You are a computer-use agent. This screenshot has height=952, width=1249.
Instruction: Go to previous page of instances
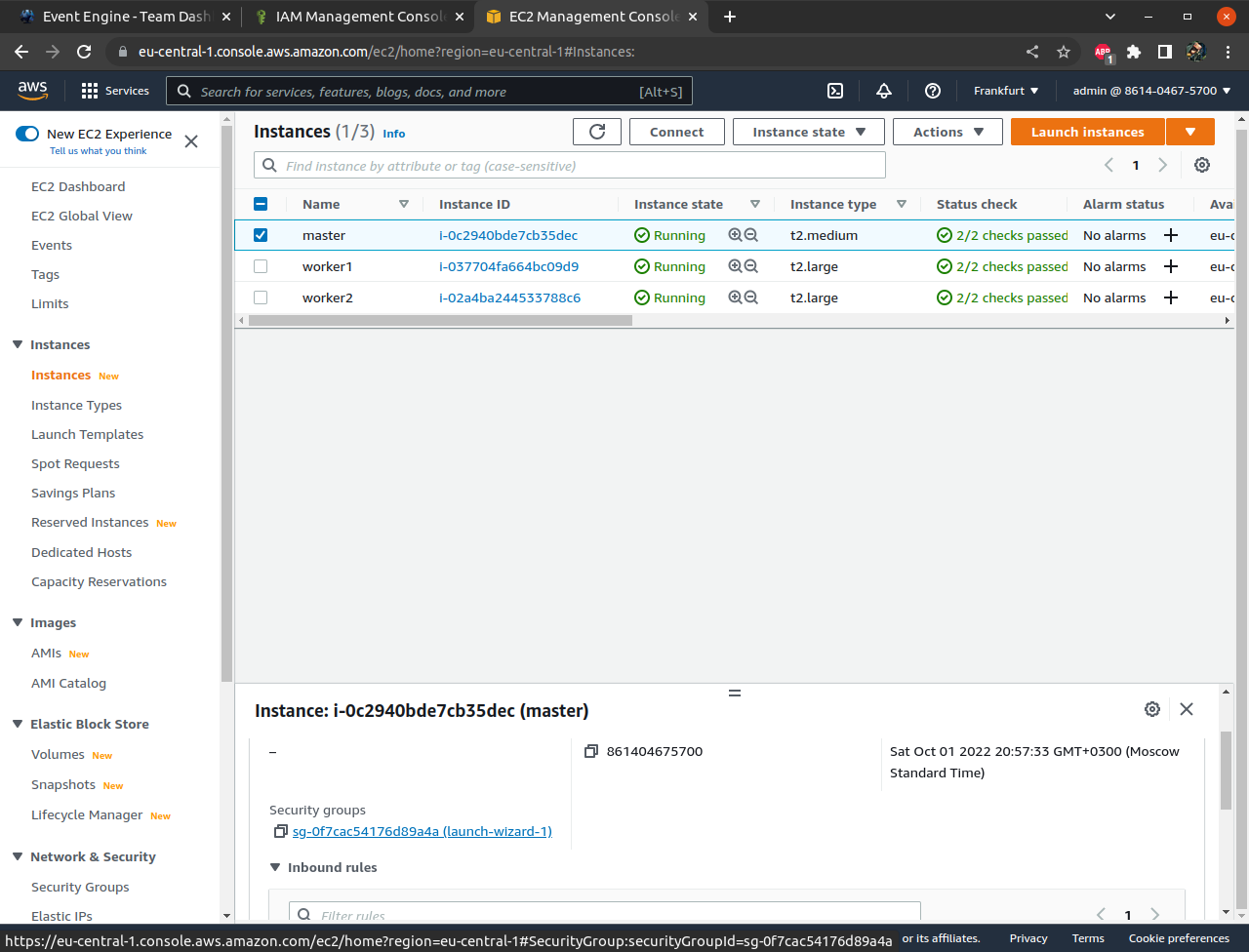click(1108, 165)
